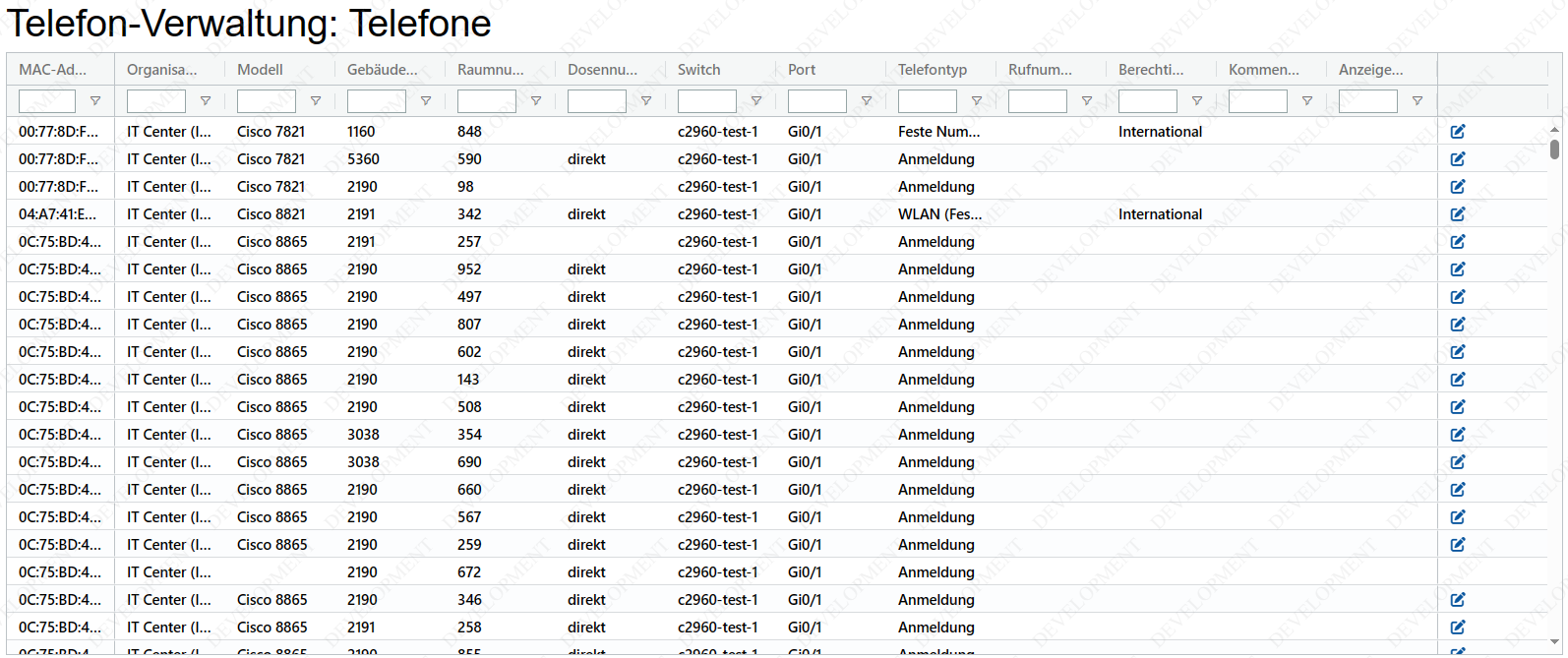The height and width of the screenshot is (658, 1568).
Task: Open filter menu for Switch column
Action: 756,101
